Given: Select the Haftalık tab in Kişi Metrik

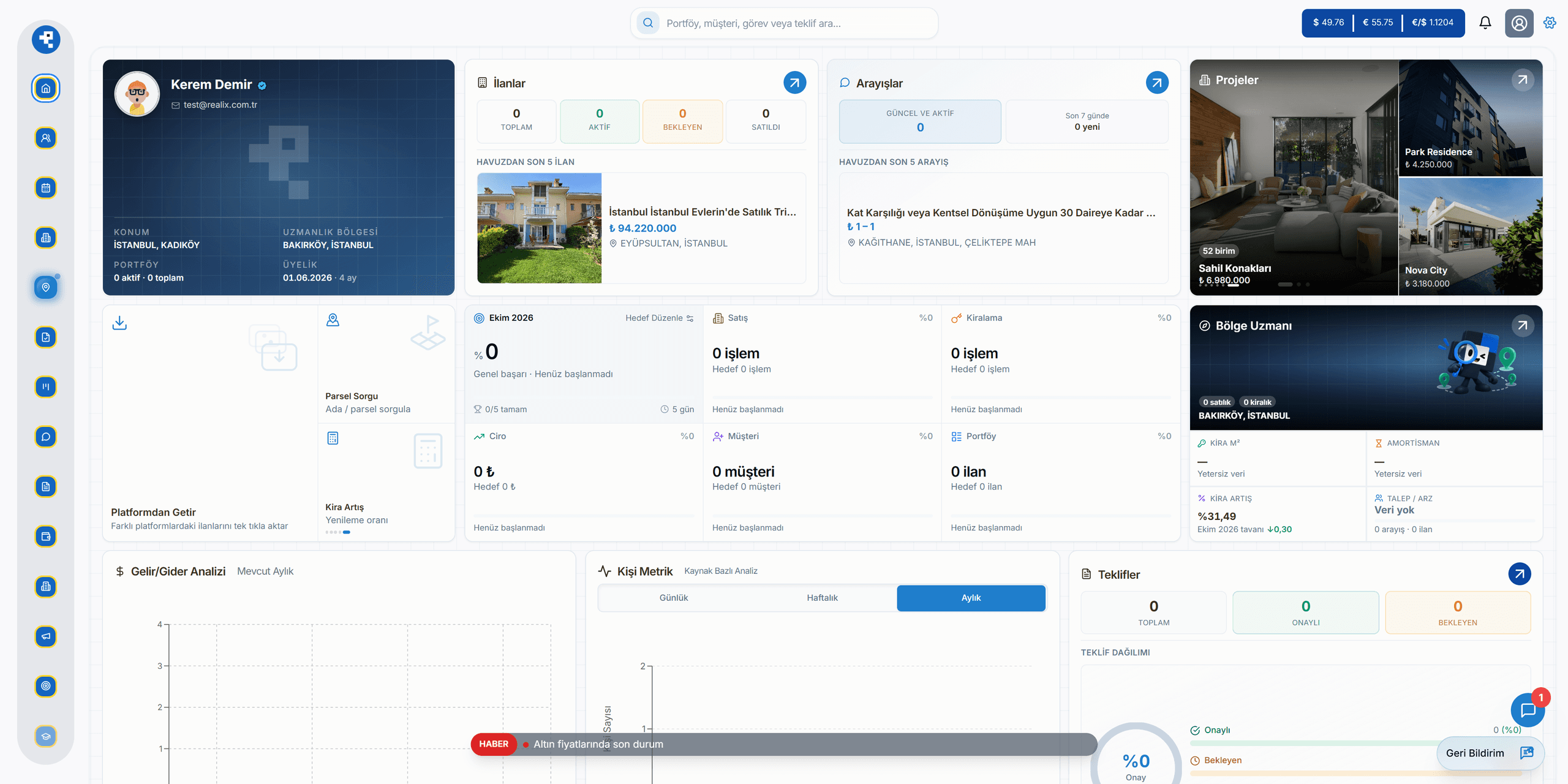Looking at the screenshot, I should click(x=822, y=598).
